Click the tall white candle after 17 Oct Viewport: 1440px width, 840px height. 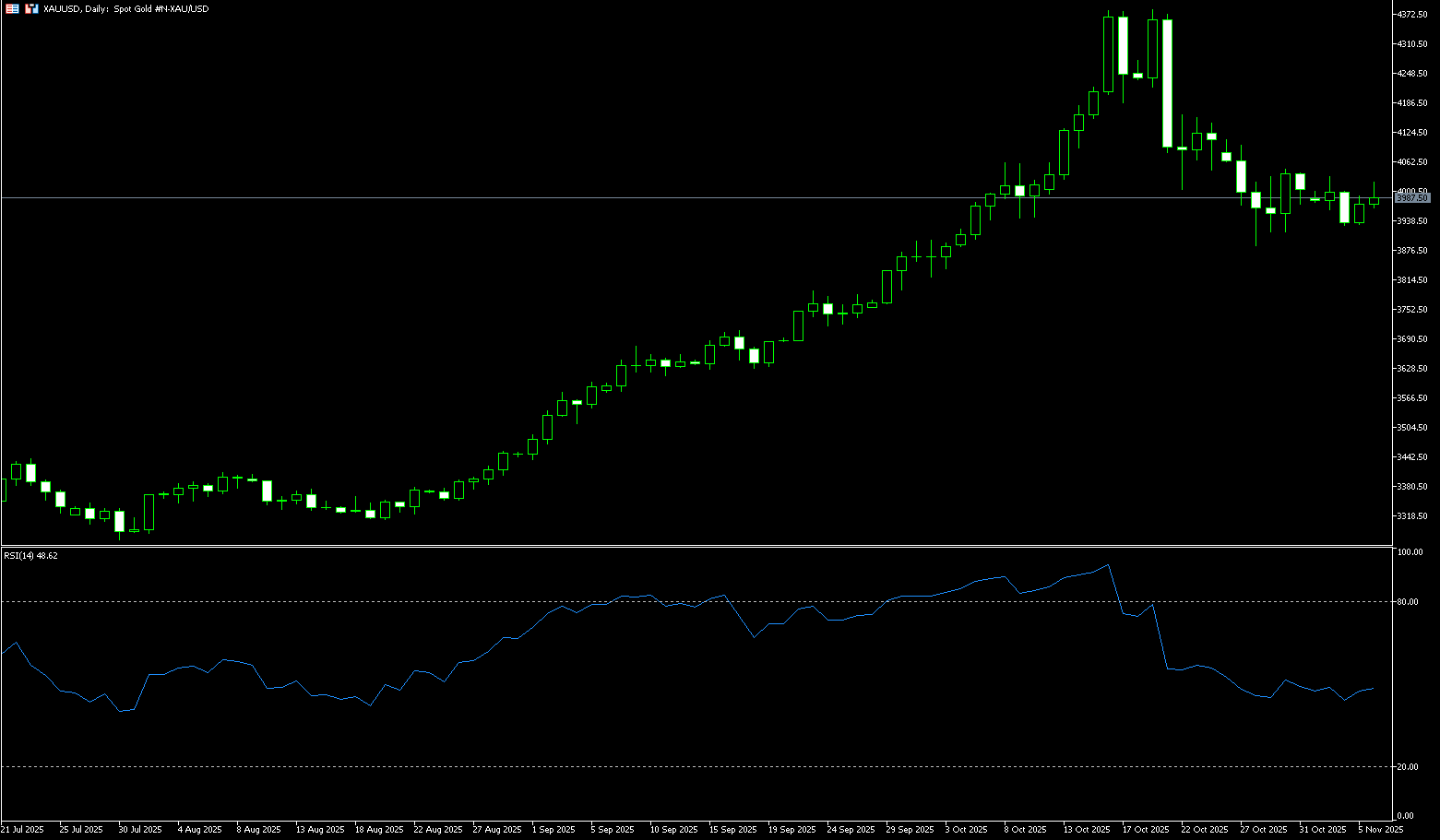(x=1167, y=83)
